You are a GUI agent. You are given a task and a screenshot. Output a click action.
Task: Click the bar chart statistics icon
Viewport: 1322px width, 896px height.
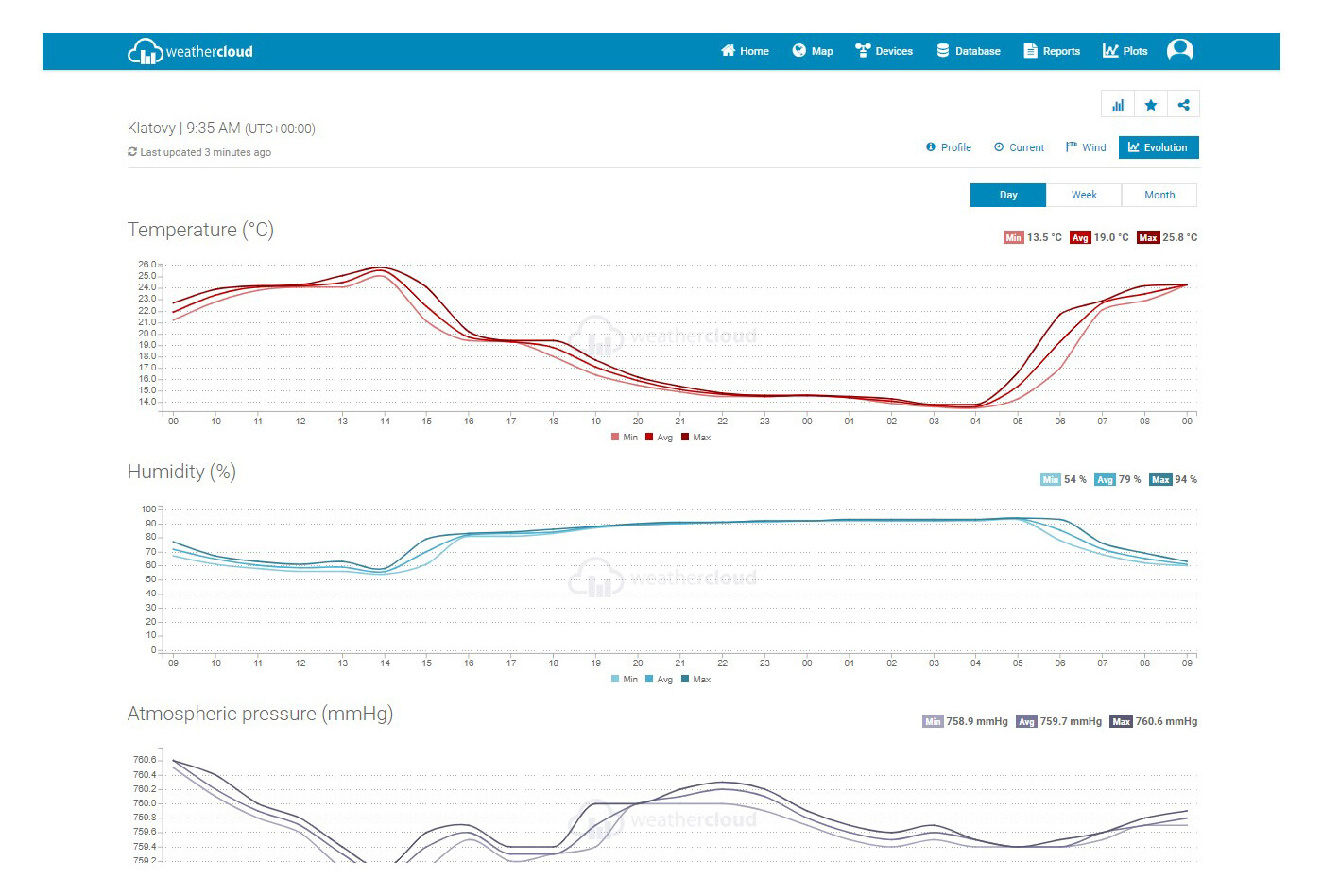pos(1118,105)
